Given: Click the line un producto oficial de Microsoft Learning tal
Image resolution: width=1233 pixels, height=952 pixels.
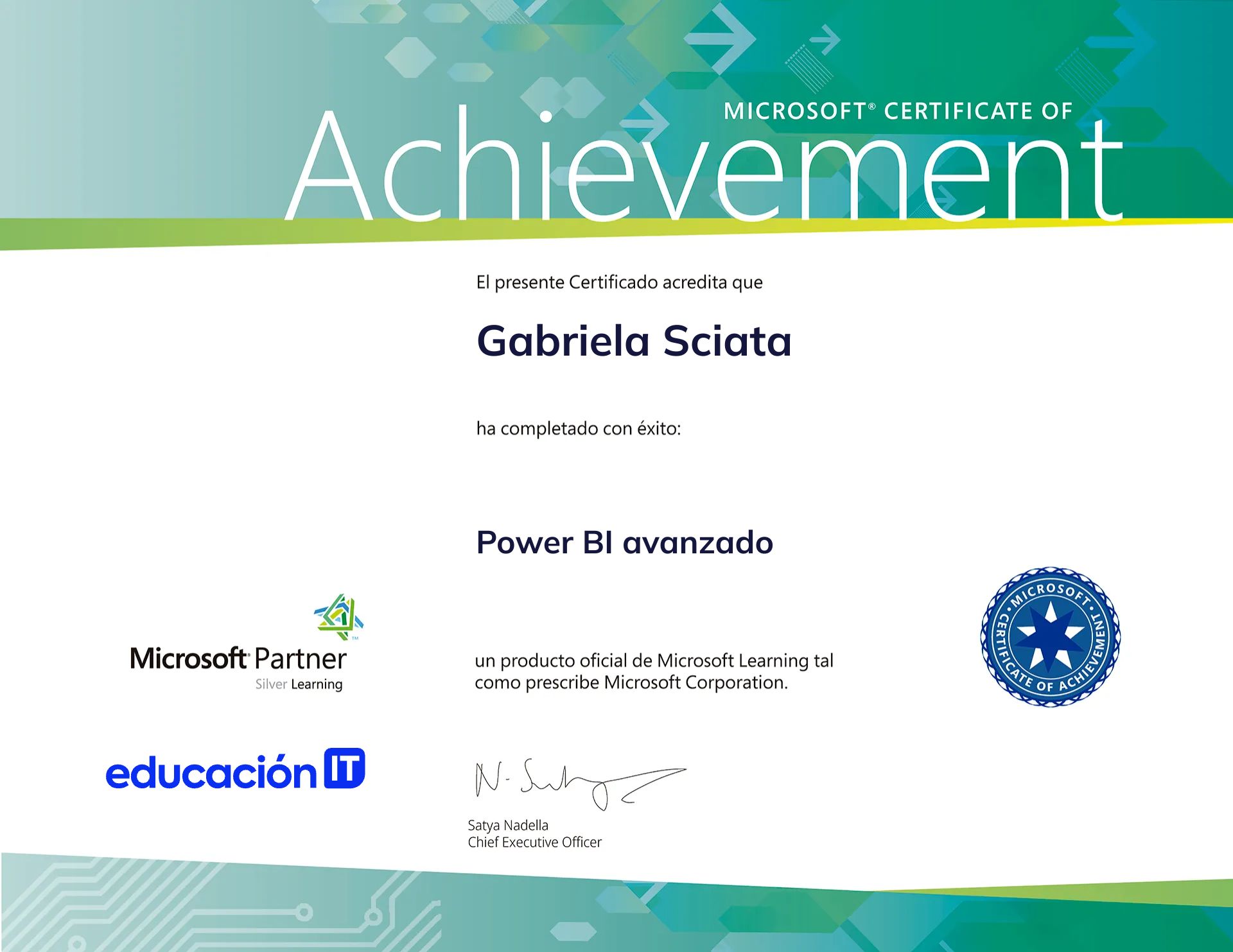Looking at the screenshot, I should (x=654, y=661).
